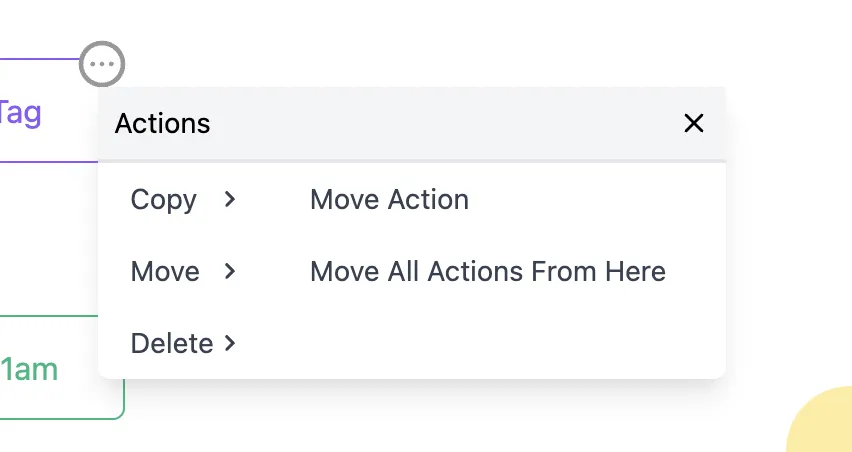Viewport: 852px width, 452px height.
Task: Click the purple connector line left of three-dot icon
Action: [x=40, y=59]
